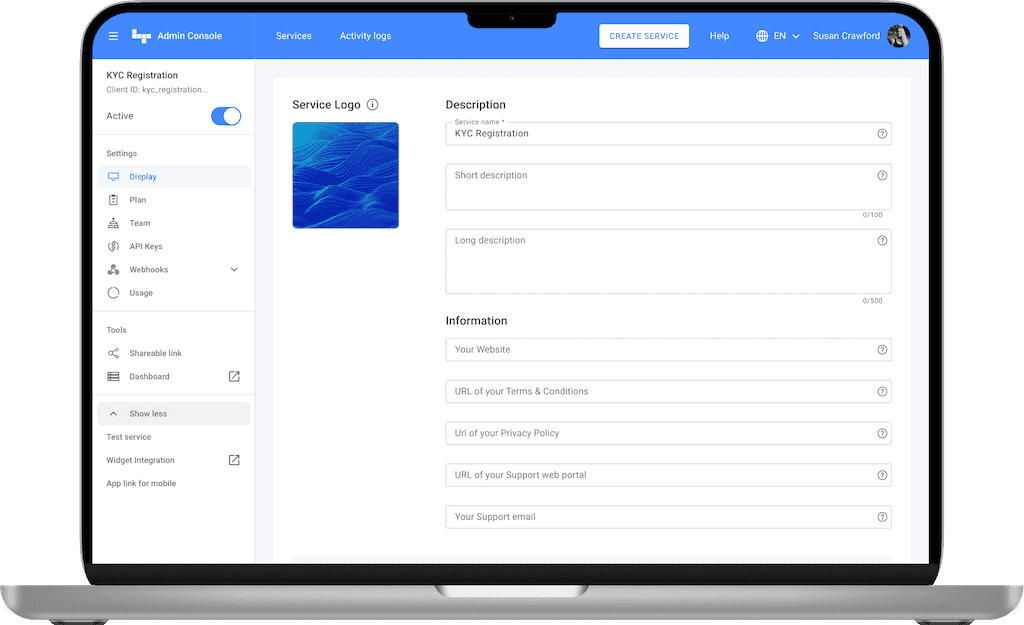Select the Display settings item

click(174, 177)
